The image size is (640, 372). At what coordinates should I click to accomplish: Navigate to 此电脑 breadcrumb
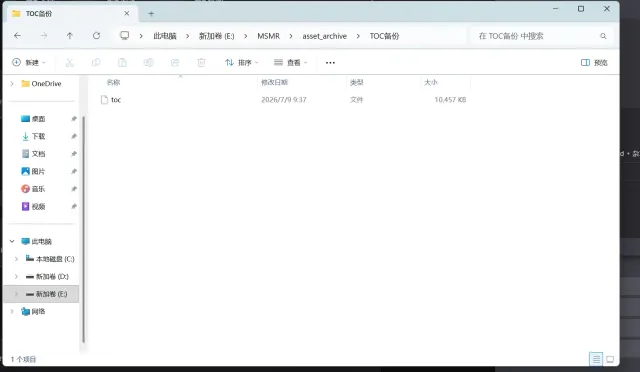[x=165, y=36]
